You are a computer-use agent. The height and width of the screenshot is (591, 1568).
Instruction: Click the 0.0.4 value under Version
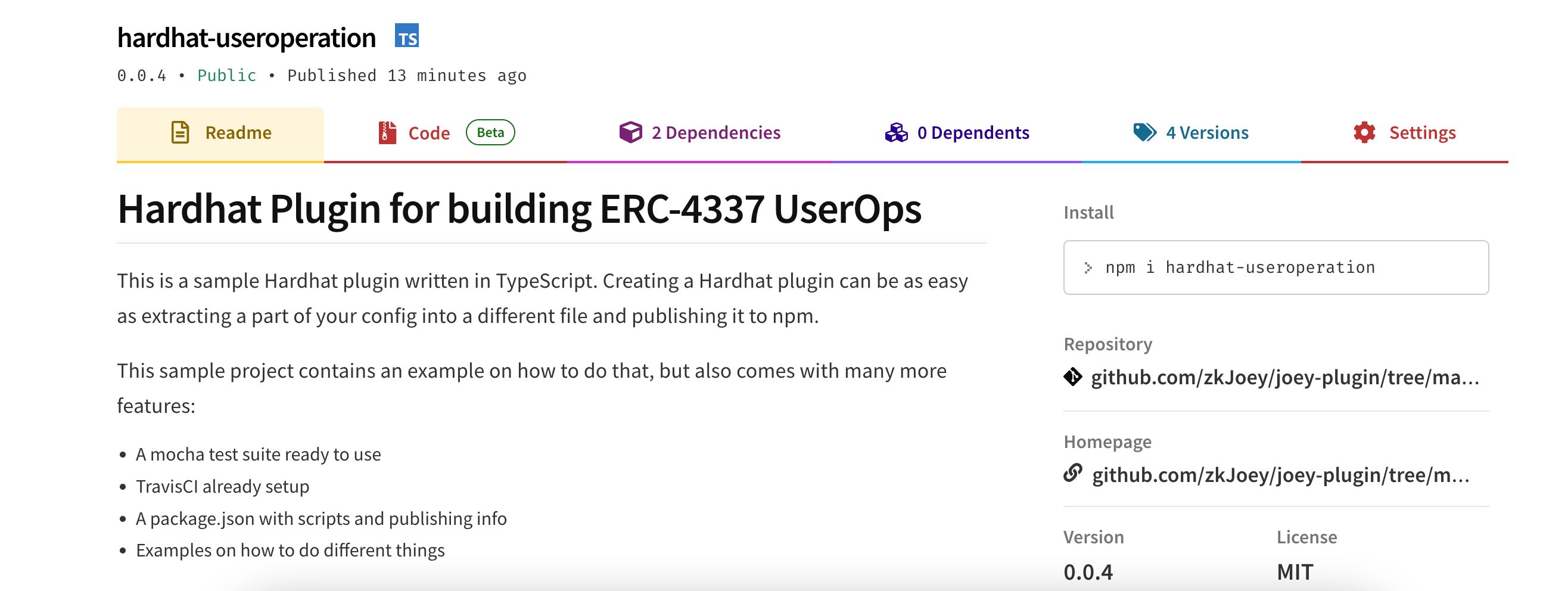(x=1088, y=572)
